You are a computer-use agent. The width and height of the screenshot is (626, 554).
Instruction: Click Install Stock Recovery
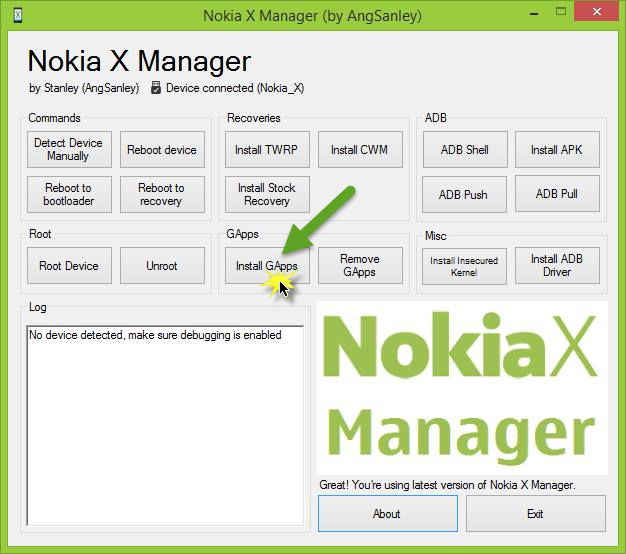point(267,194)
